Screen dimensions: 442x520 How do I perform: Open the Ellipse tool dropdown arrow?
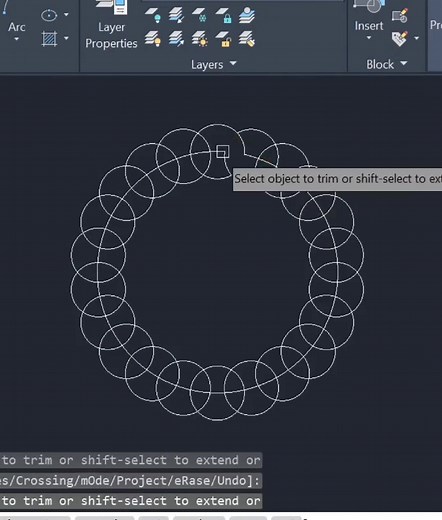pyautogui.click(x=66, y=15)
